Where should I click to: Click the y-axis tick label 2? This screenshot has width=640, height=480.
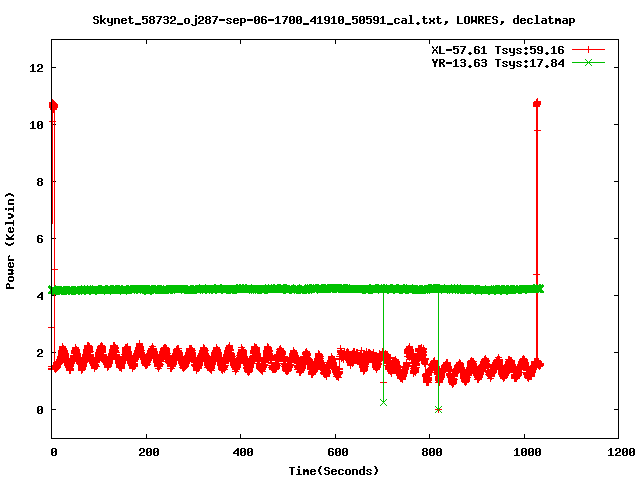(x=40, y=353)
